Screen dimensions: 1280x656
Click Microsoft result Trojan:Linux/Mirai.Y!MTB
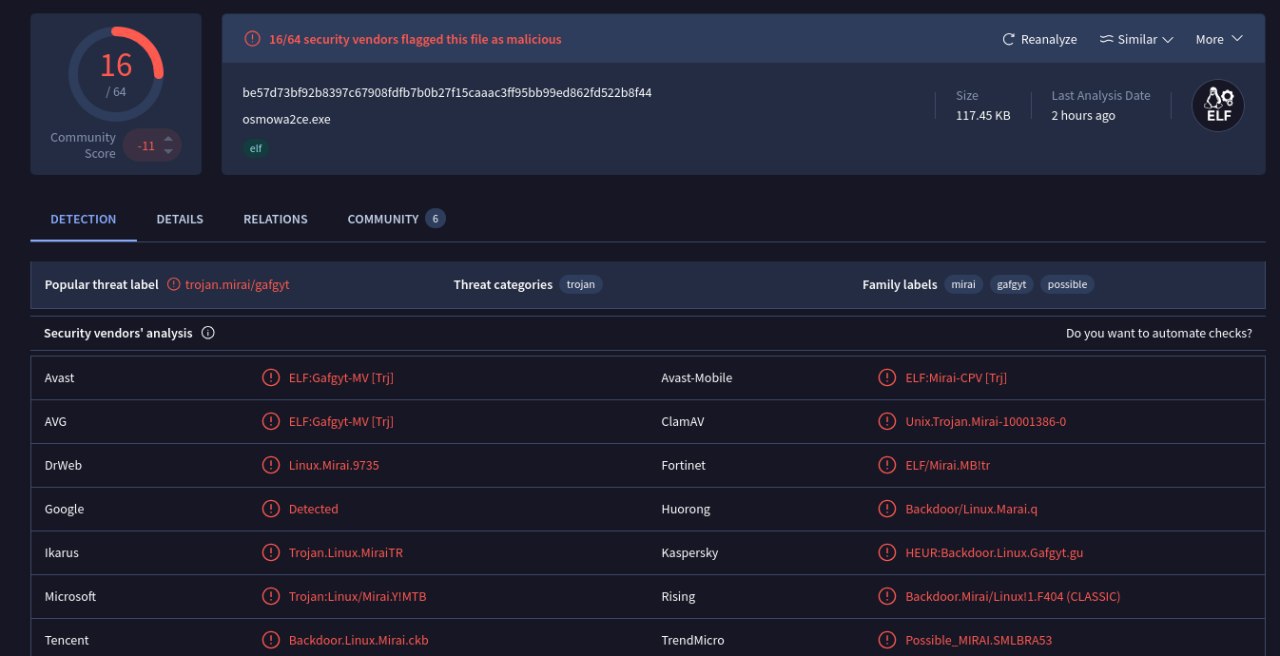358,596
